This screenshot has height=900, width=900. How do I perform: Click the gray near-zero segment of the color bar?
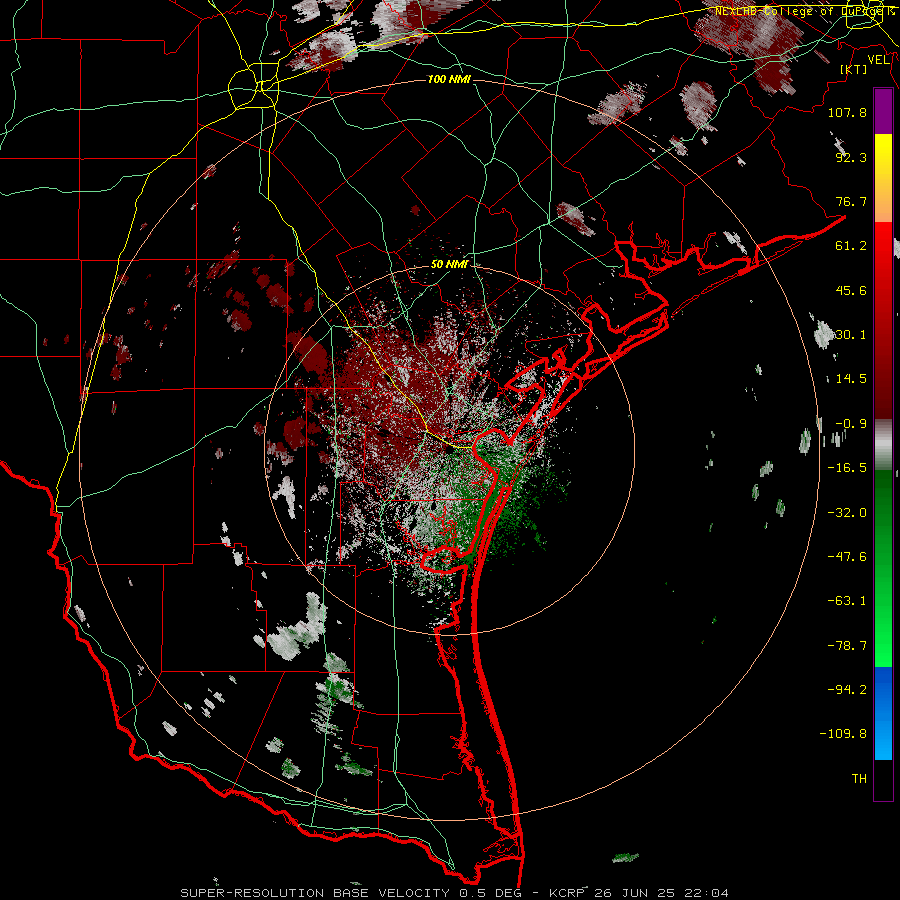[x=883, y=445]
